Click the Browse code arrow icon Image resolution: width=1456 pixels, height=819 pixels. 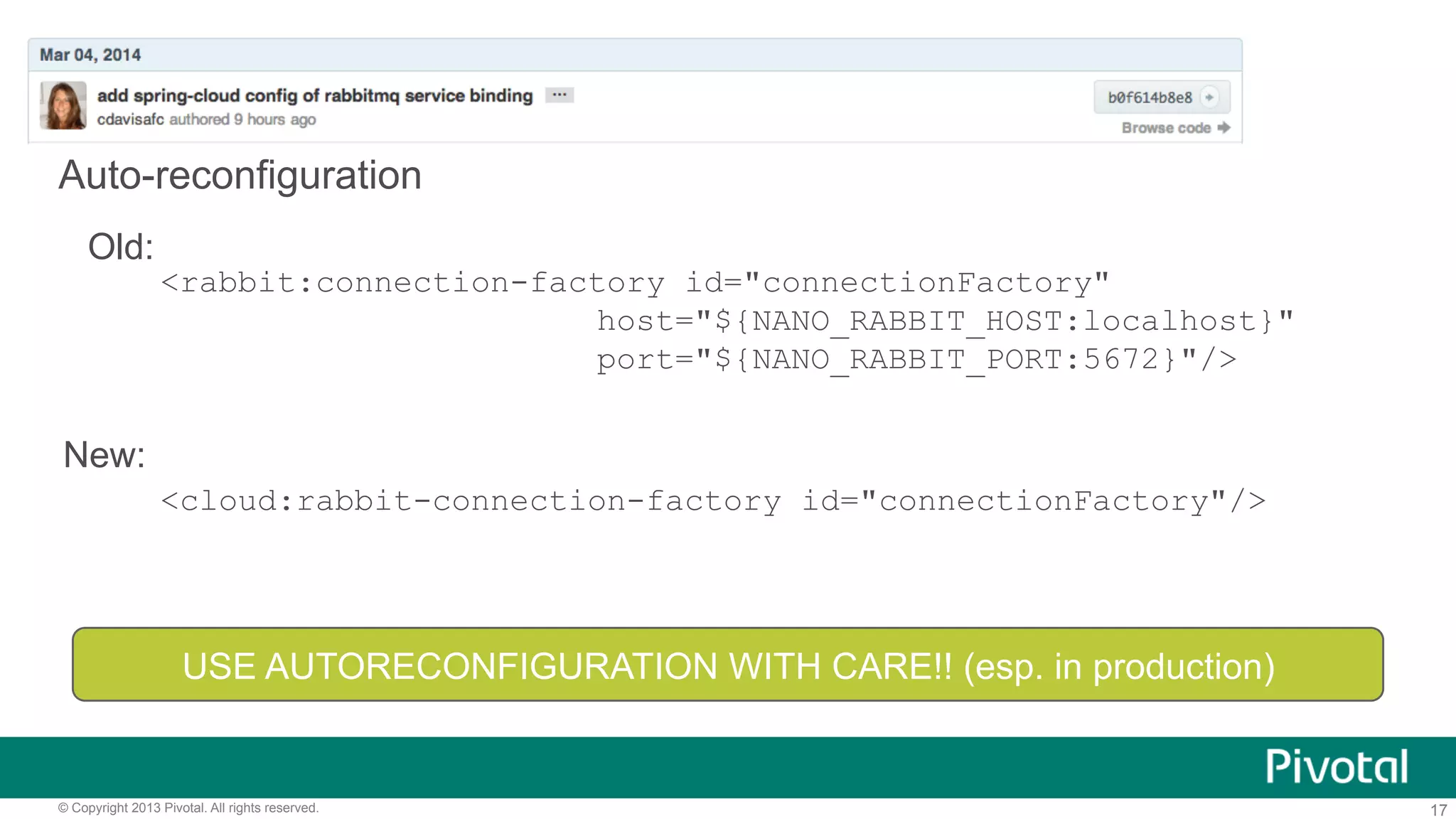[x=1224, y=128]
